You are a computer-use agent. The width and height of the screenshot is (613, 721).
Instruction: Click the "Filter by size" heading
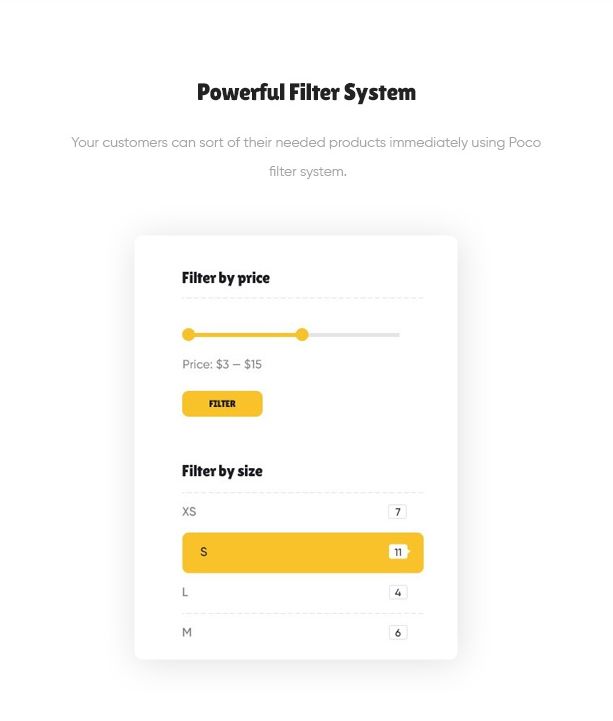pyautogui.click(x=222, y=471)
